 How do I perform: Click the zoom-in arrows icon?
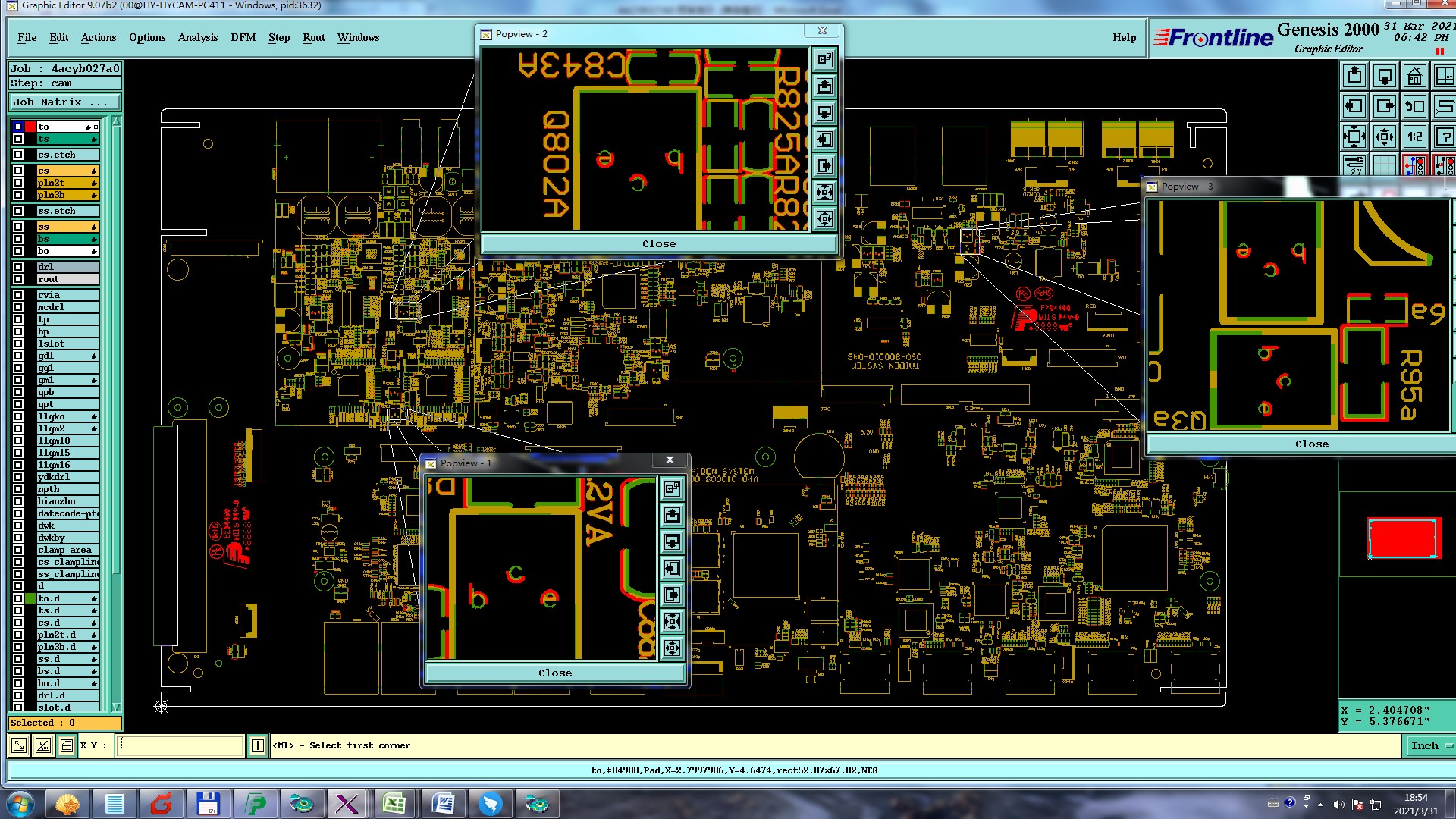click(1354, 136)
